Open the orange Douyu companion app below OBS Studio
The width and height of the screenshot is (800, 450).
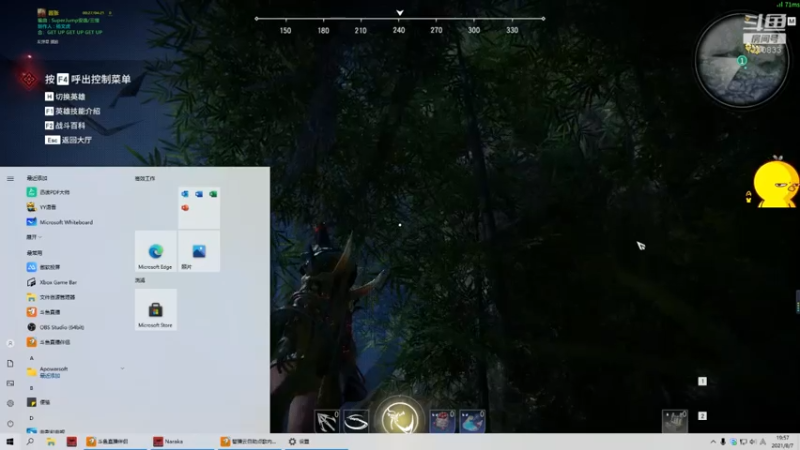[x=49, y=342]
